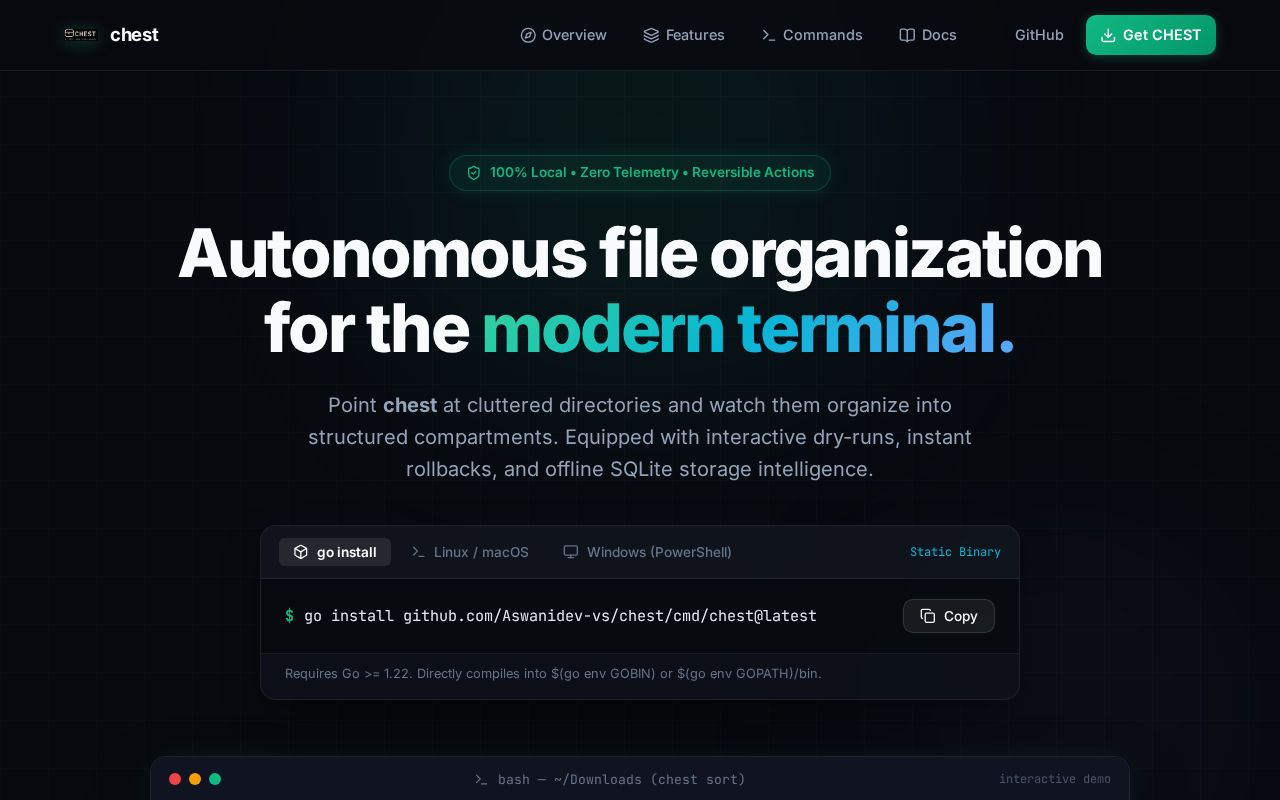Image resolution: width=1280 pixels, height=800 pixels.
Task: Click the red dot in demo terminal
Action: (x=175, y=779)
